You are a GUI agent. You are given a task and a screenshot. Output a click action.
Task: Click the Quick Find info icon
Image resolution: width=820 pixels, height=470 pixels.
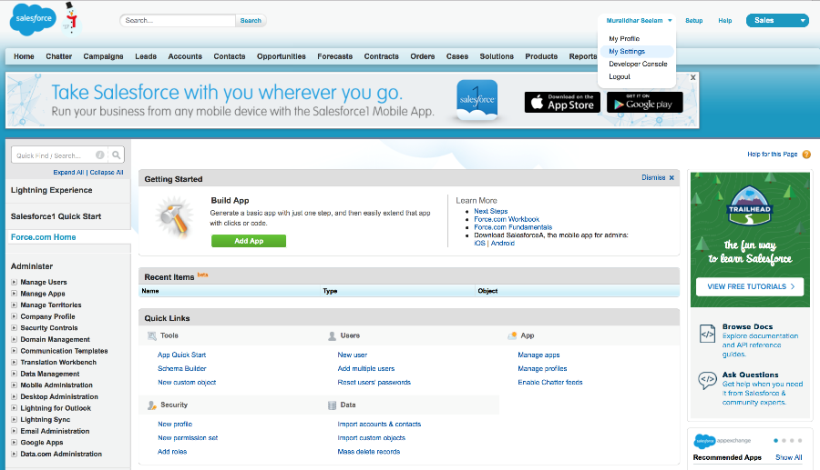pyautogui.click(x=100, y=155)
